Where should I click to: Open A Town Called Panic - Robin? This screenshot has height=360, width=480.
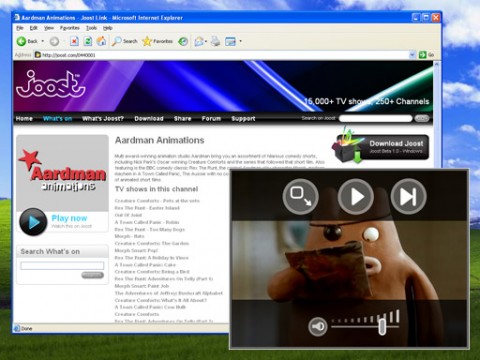click(147, 222)
